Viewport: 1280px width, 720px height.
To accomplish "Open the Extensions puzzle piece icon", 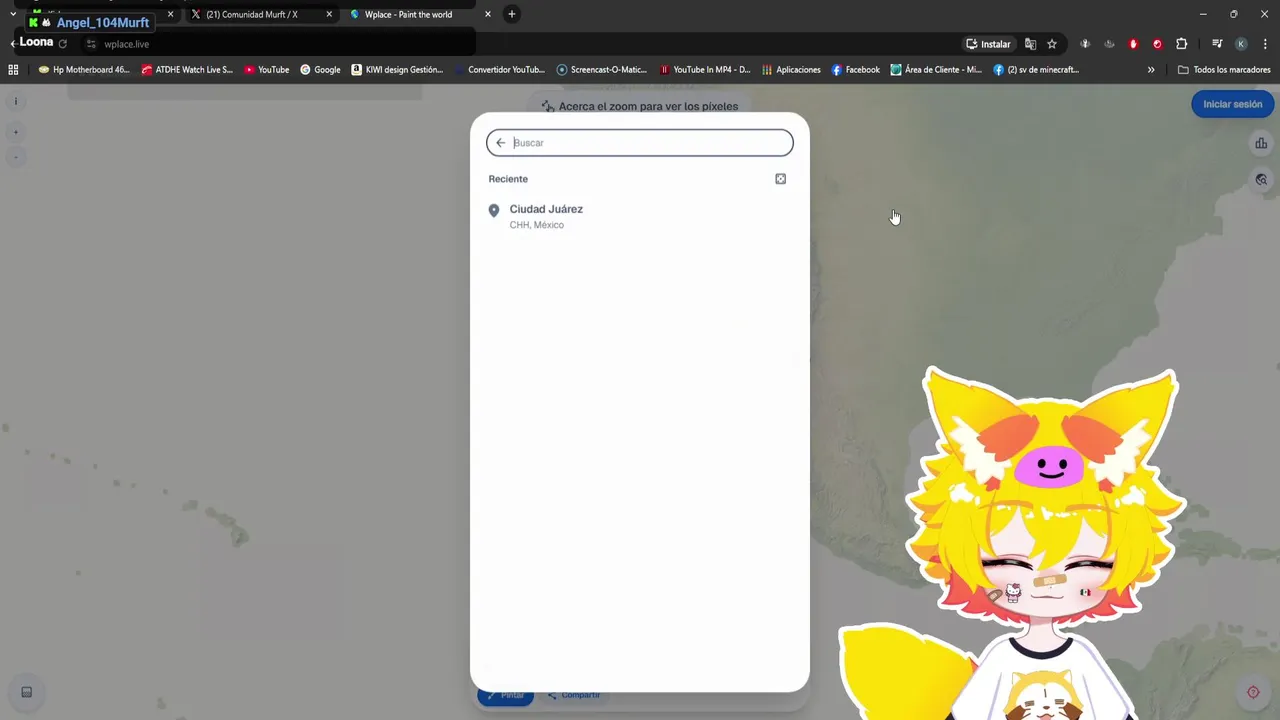I will 1181,44.
